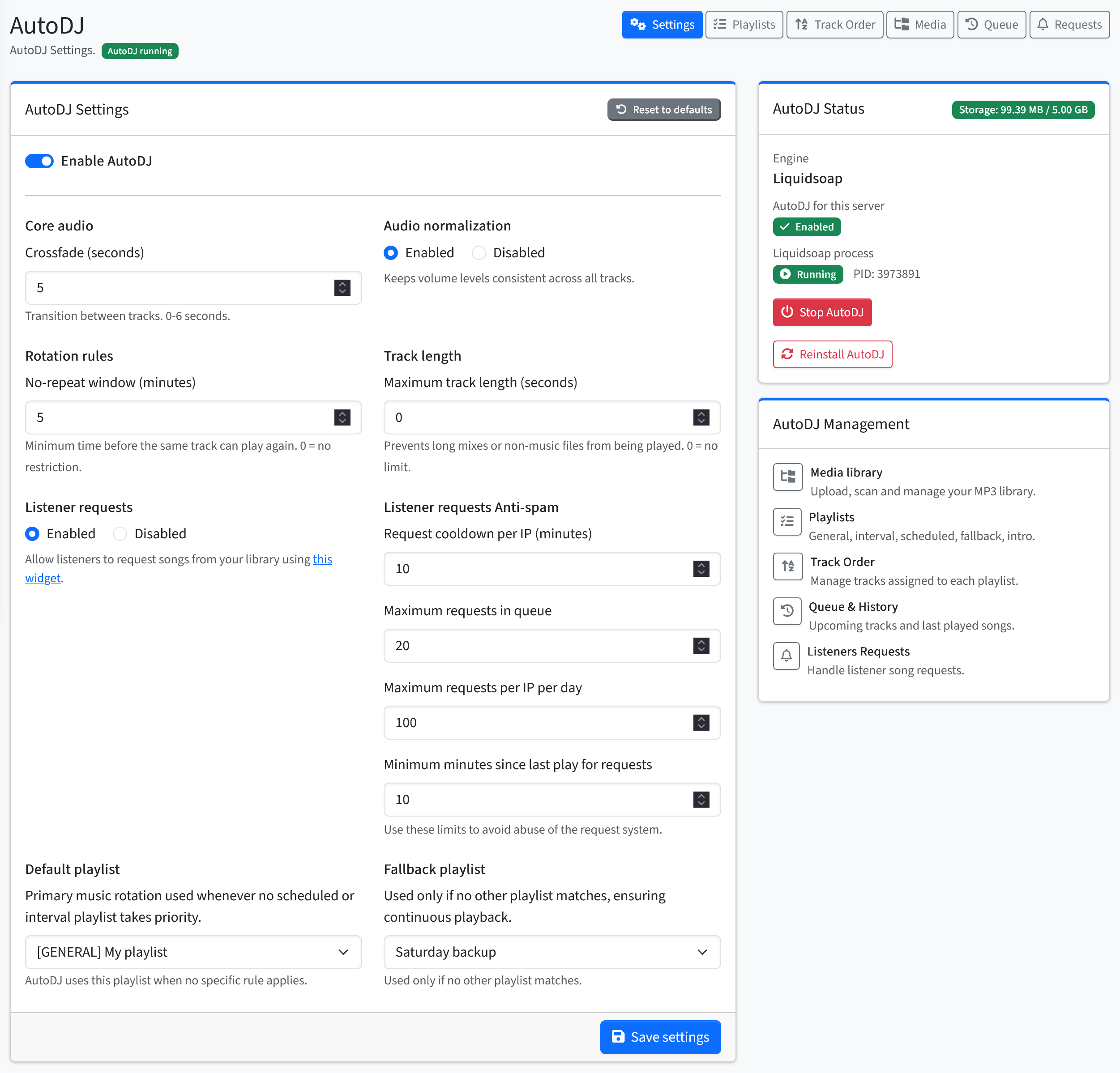Follow the 'this widget' link
The width and height of the screenshot is (1120, 1073).
point(322,560)
